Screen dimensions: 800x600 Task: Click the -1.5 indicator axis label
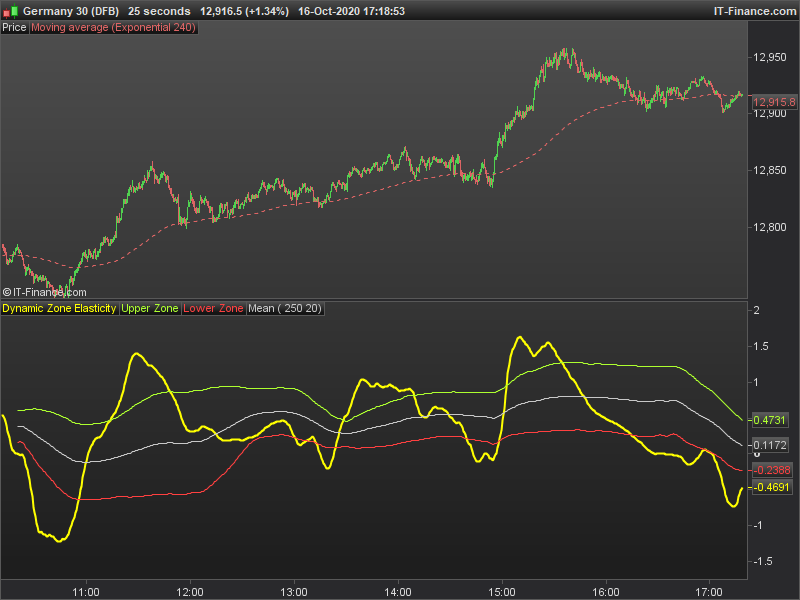tap(763, 561)
